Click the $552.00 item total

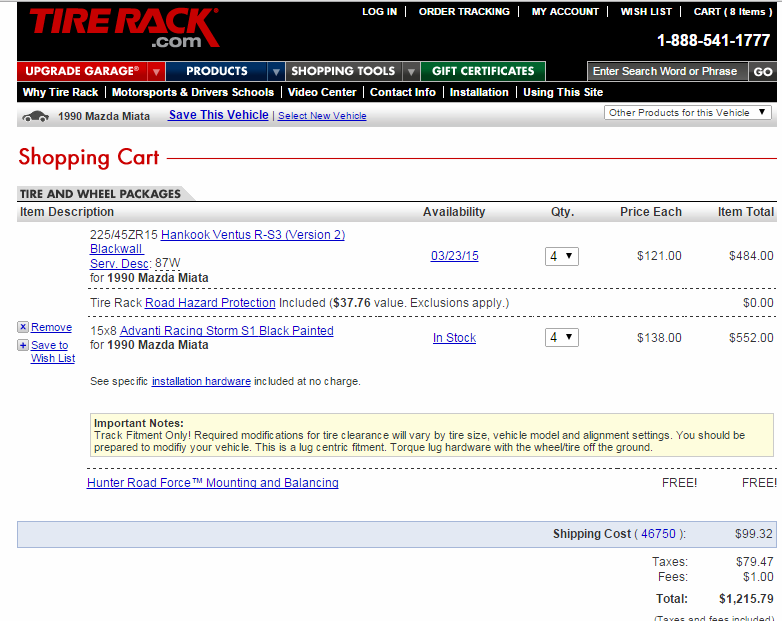coord(751,338)
